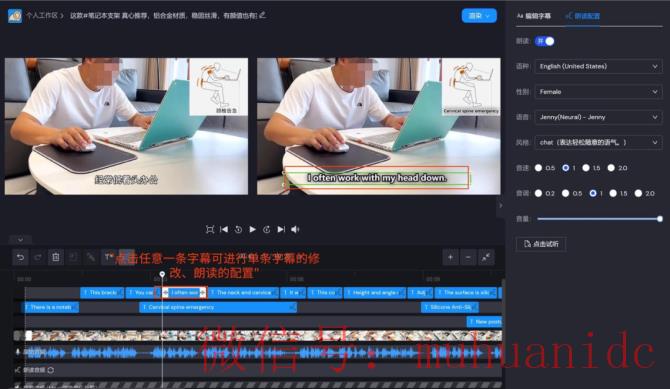Viewport: 670px width, 389px height.
Task: Select the 'Height and angle' subtitle clip
Action: [375, 292]
